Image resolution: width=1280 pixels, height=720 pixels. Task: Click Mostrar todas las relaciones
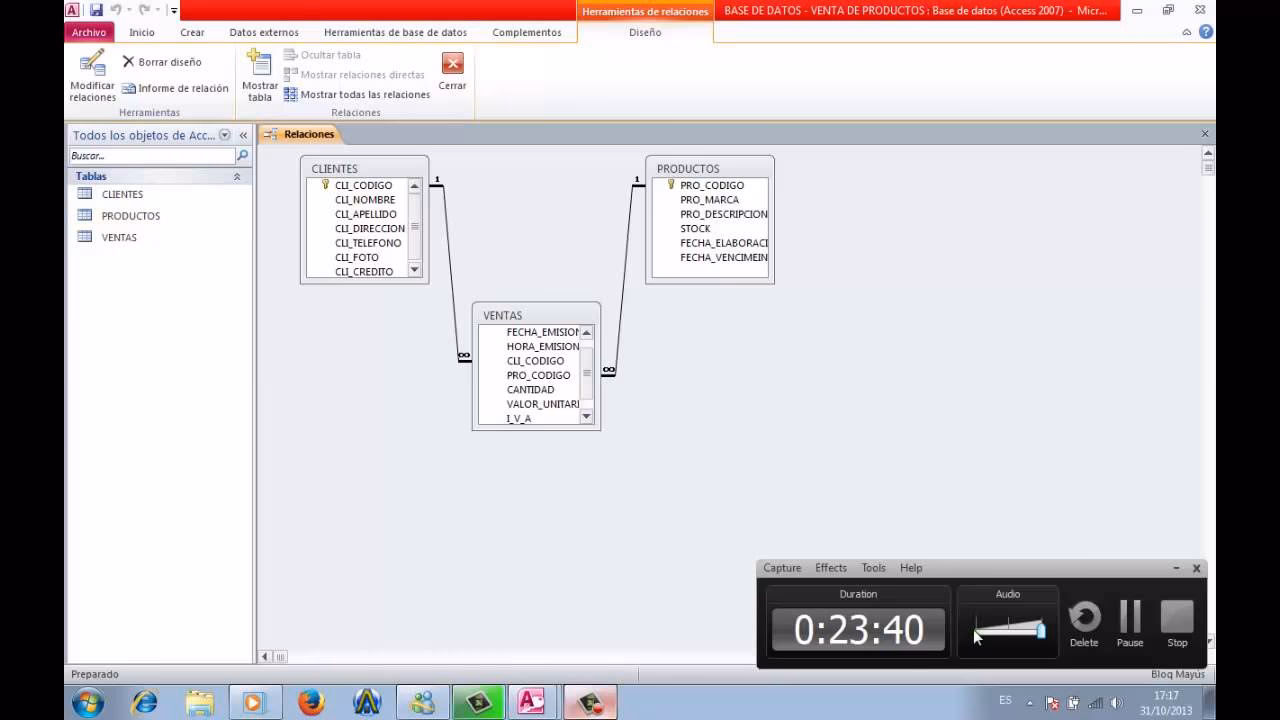click(357, 95)
